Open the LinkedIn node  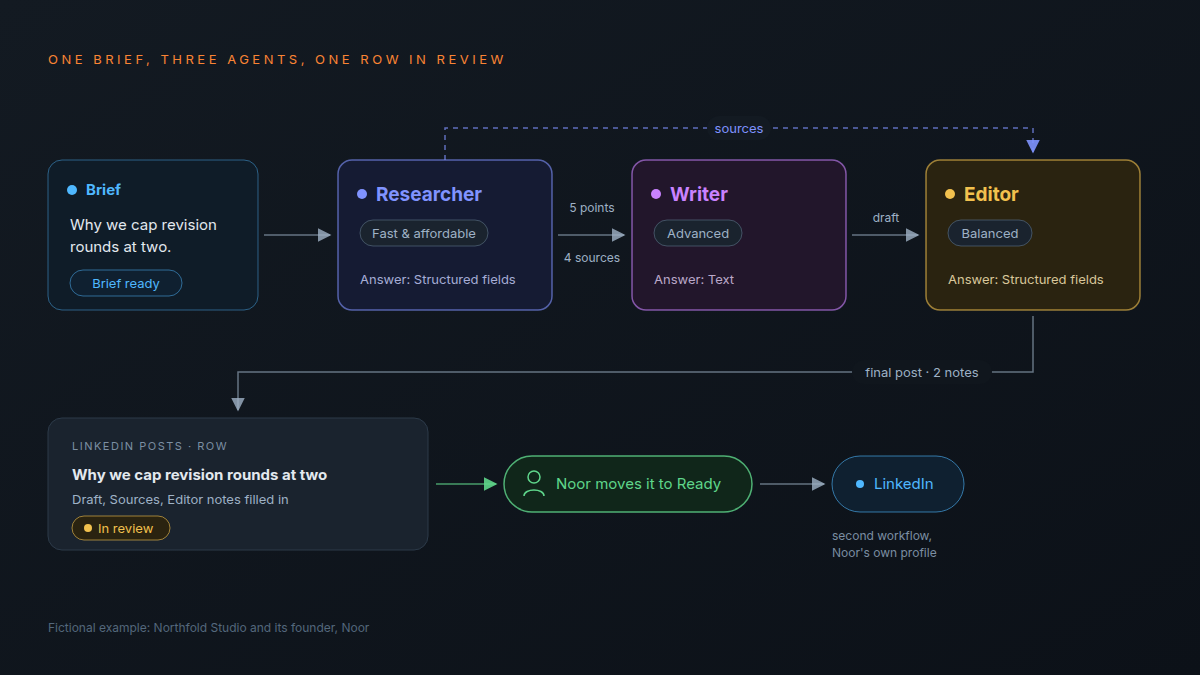pyautogui.click(x=898, y=484)
